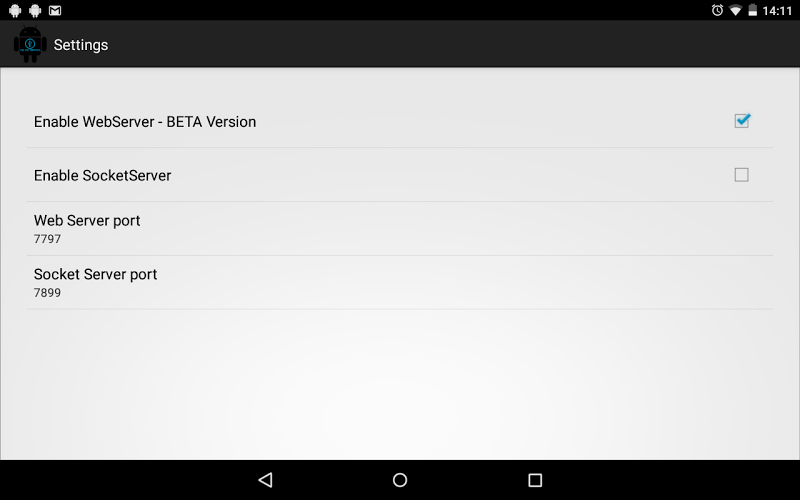Open the Gmail notification icon in status bar
This screenshot has width=800, height=500.
[x=55, y=10]
